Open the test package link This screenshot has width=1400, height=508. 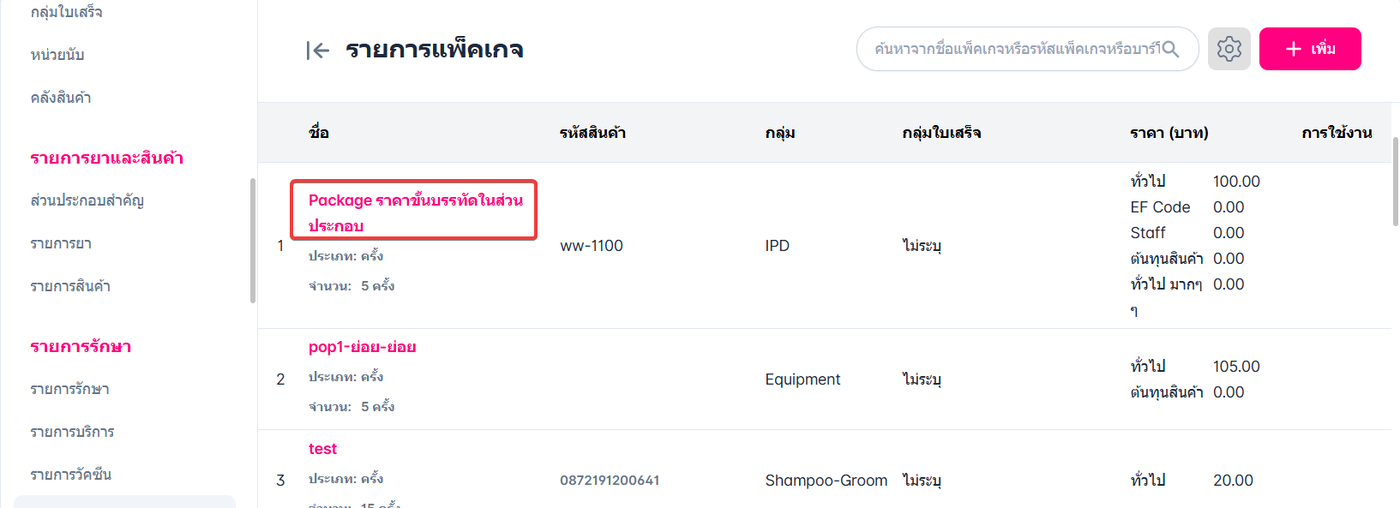(x=323, y=449)
